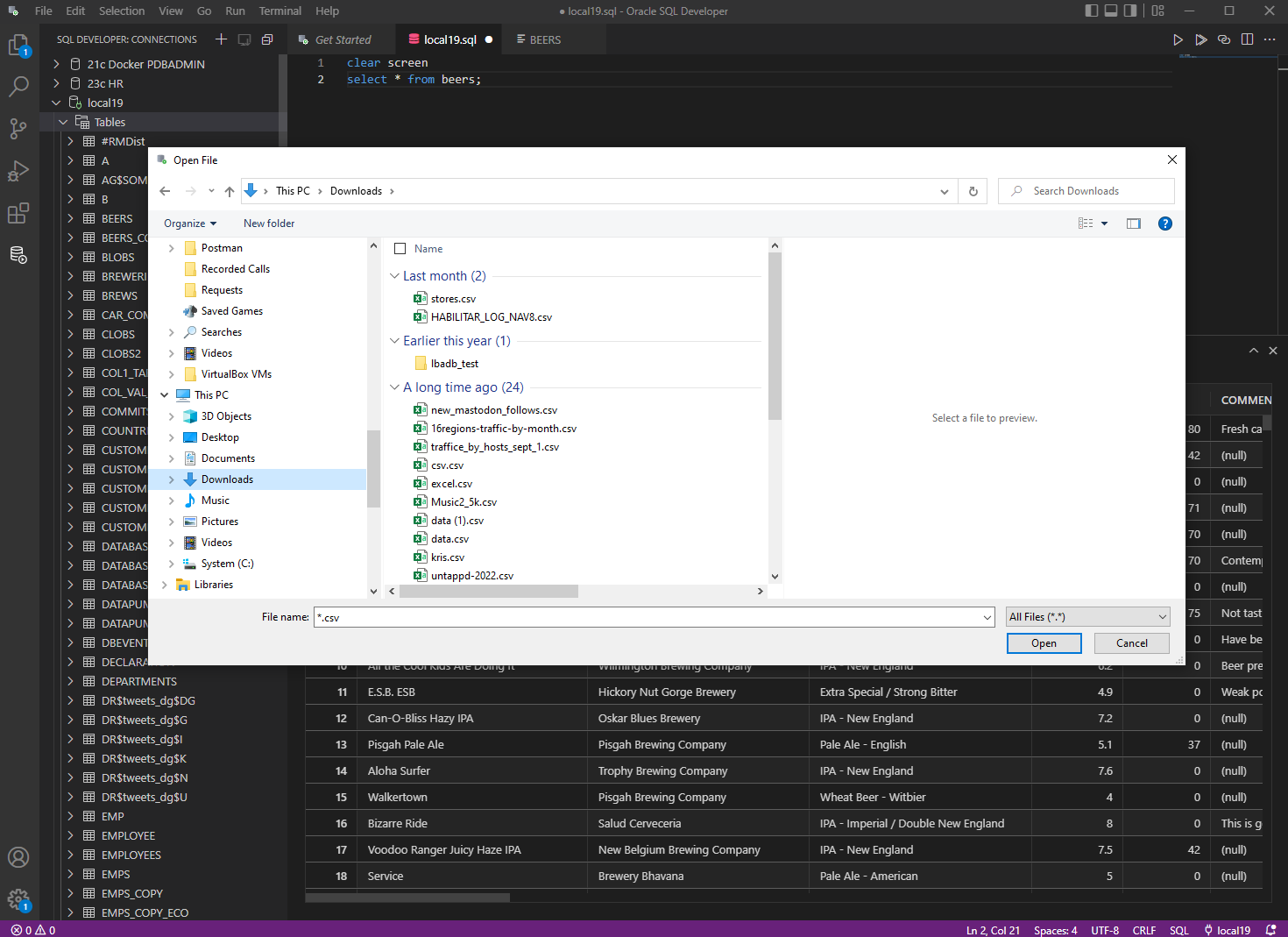Image resolution: width=1288 pixels, height=937 pixels.
Task: Click Downloads in the breadcrumb path
Action: 356,191
